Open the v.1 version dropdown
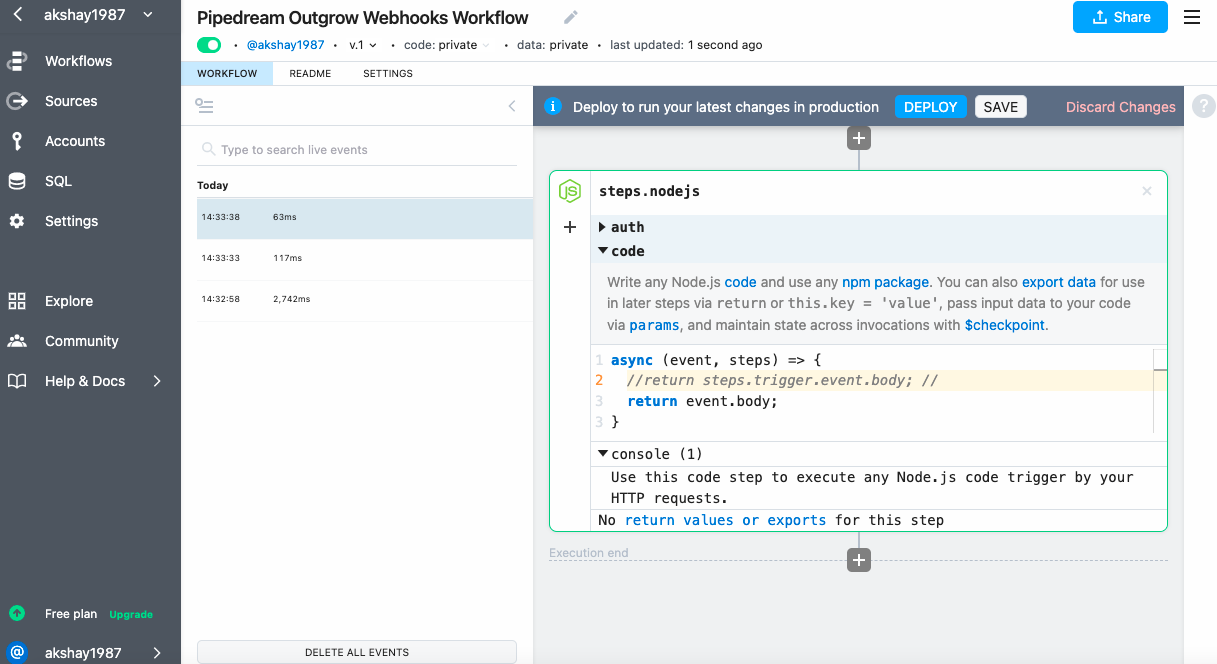Image resolution: width=1217 pixels, height=664 pixels. [363, 45]
